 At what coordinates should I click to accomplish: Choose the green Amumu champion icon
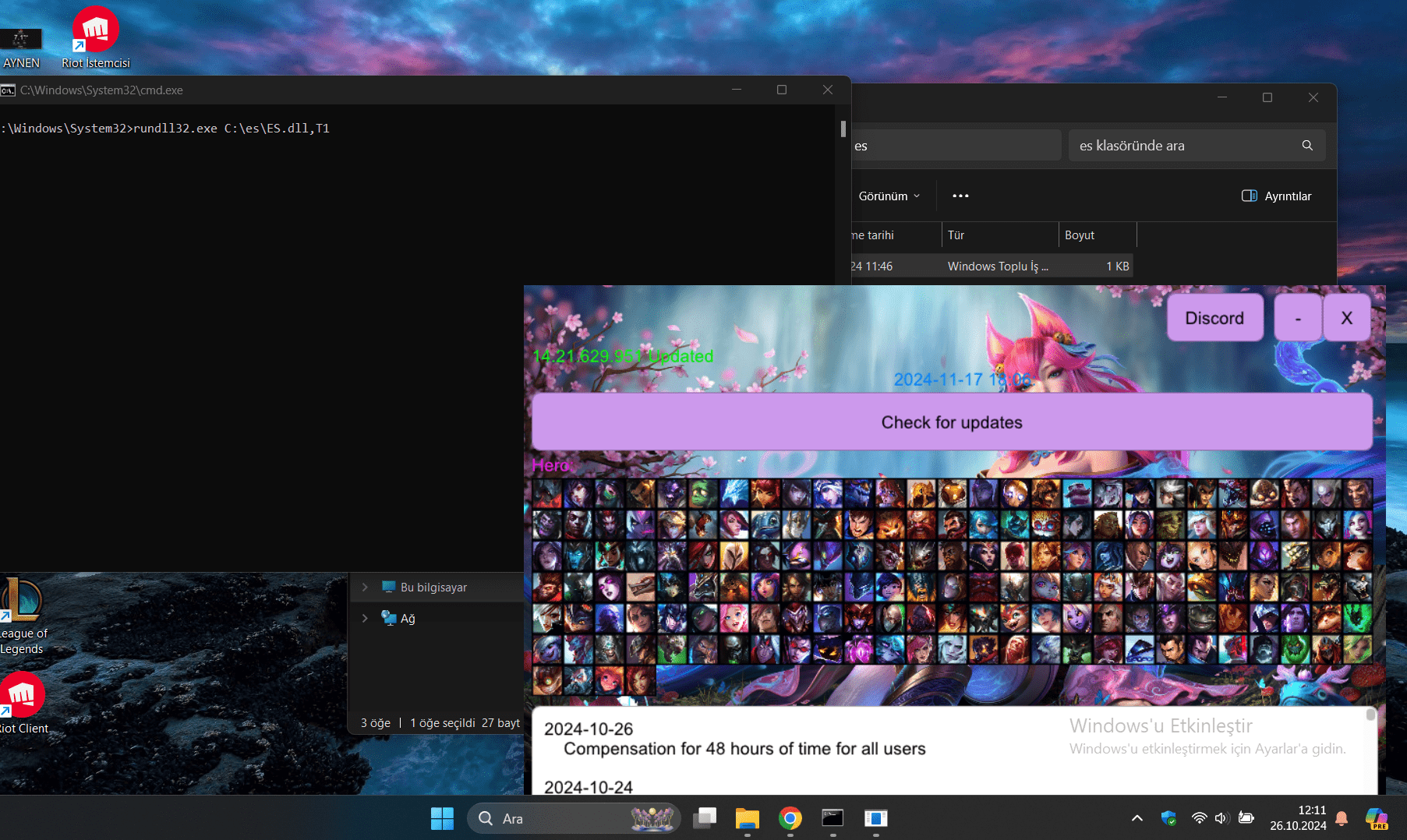point(703,493)
